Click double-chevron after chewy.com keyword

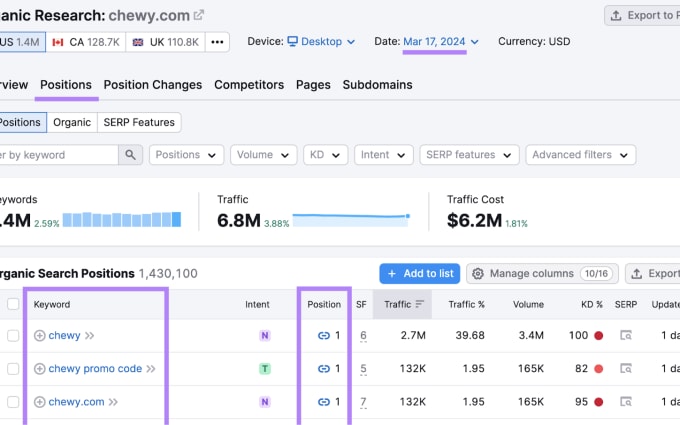tap(113, 402)
